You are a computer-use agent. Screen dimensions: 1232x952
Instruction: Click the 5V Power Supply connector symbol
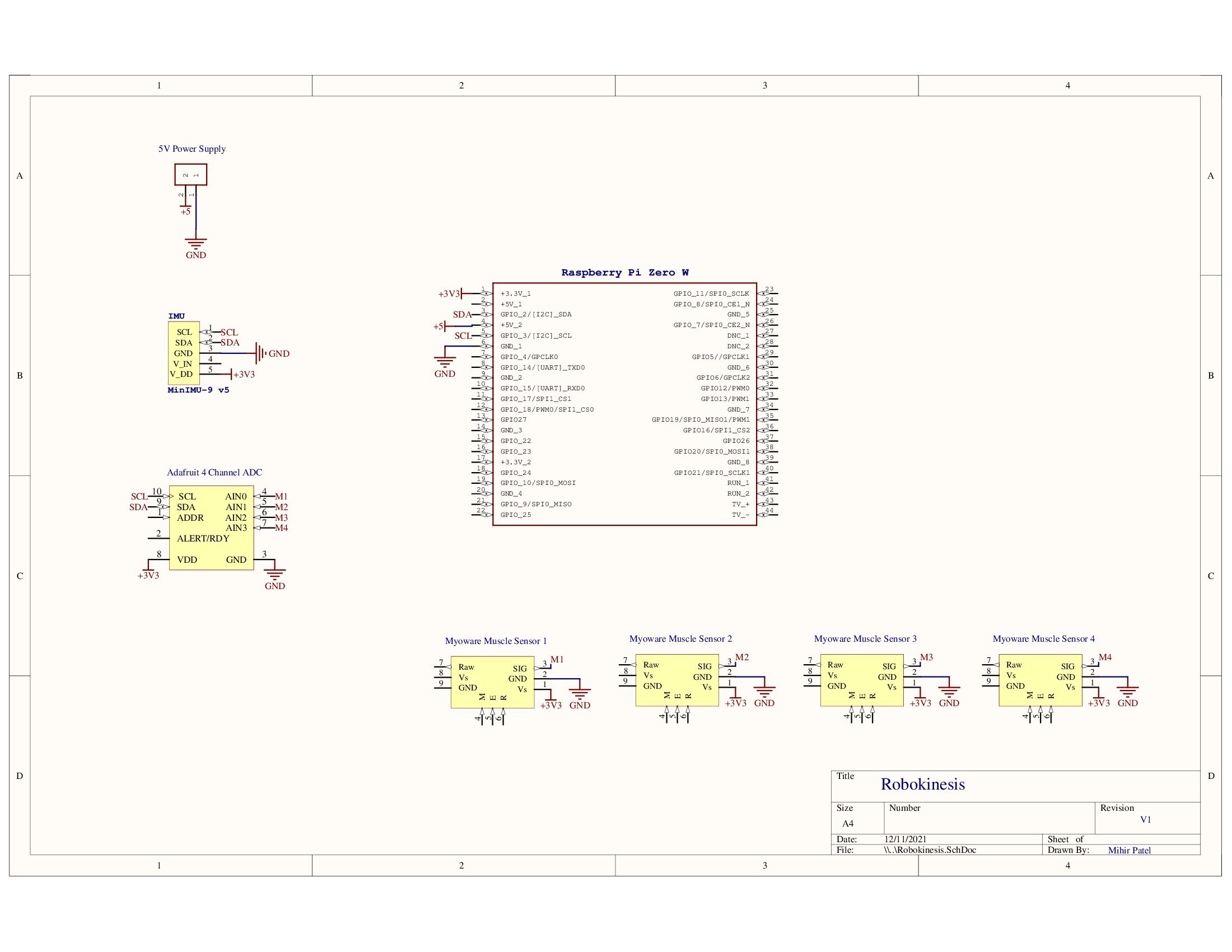point(190,174)
